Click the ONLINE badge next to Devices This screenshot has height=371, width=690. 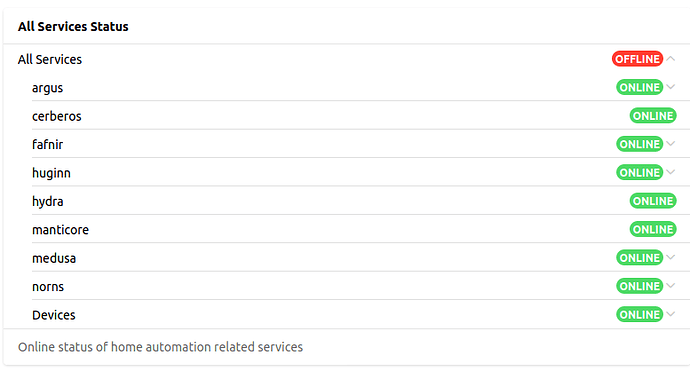(x=639, y=315)
